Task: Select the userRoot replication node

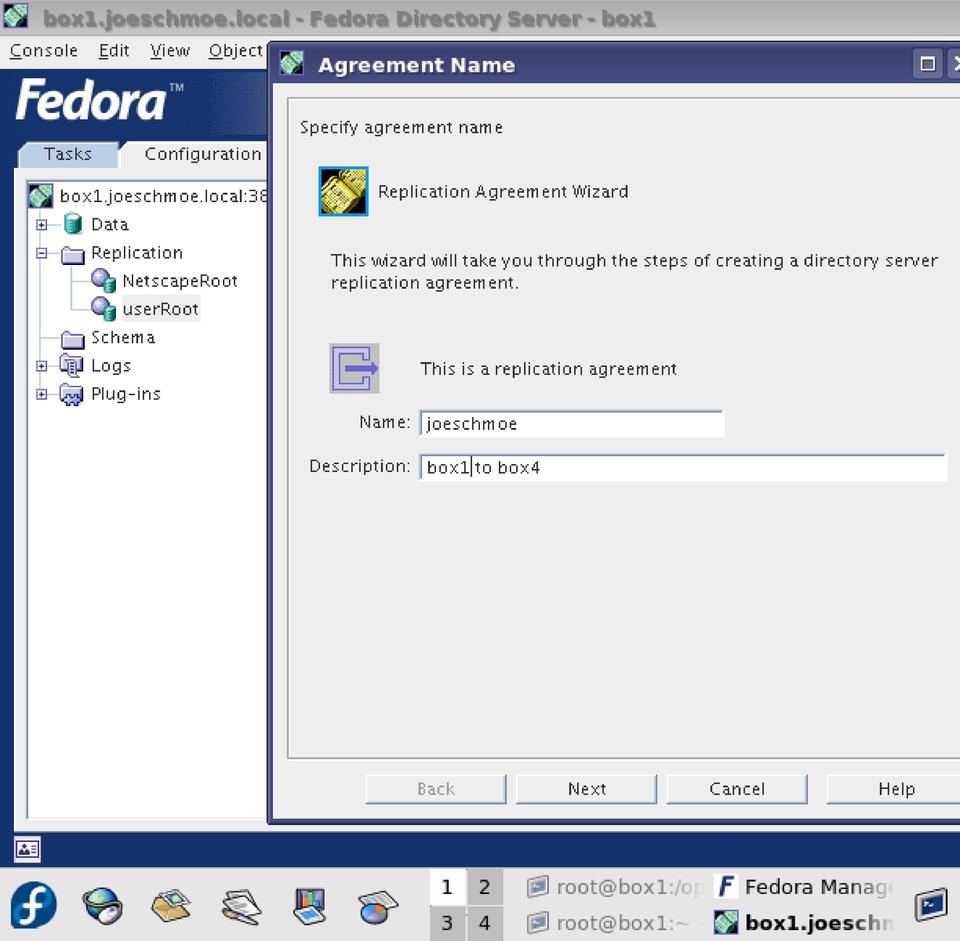Action: pyautogui.click(x=160, y=309)
